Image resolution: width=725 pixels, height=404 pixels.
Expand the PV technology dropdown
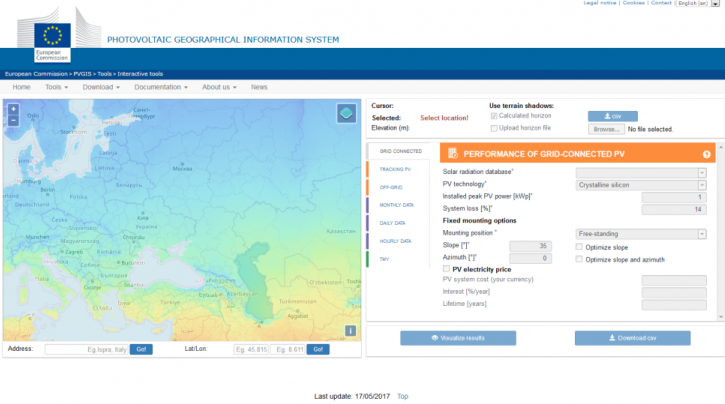coord(641,185)
